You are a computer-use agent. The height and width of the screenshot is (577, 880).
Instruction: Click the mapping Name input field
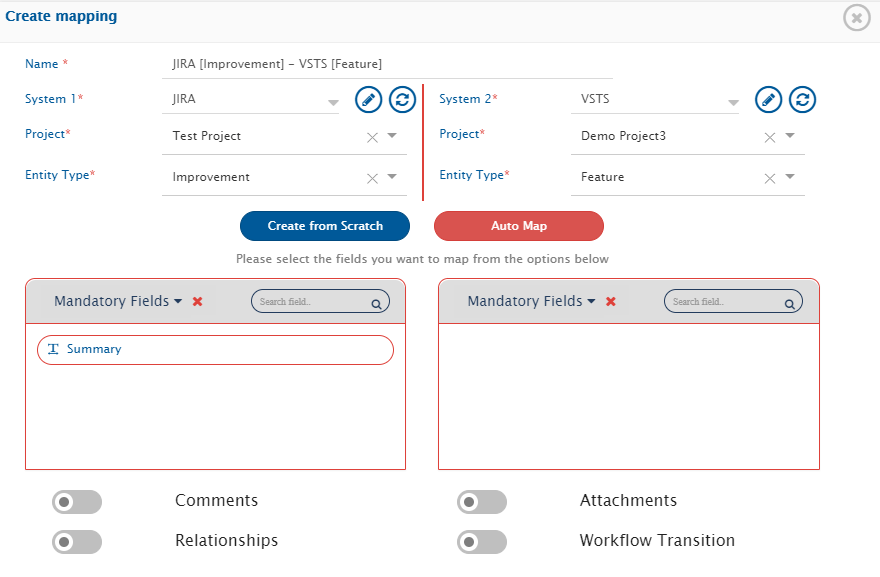coord(386,64)
